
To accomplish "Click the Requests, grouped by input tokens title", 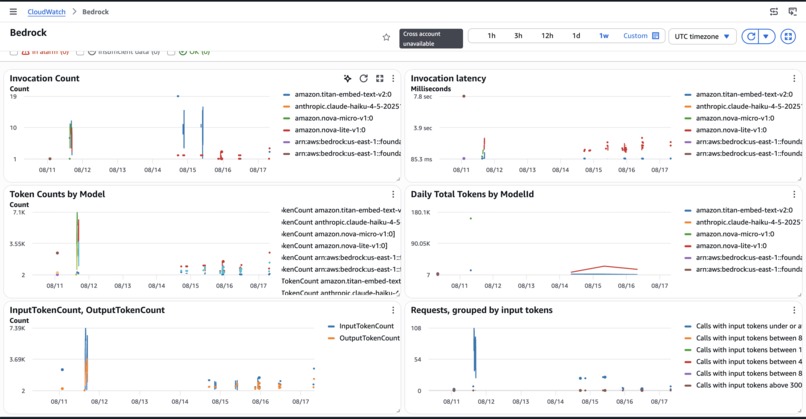I will [x=481, y=310].
